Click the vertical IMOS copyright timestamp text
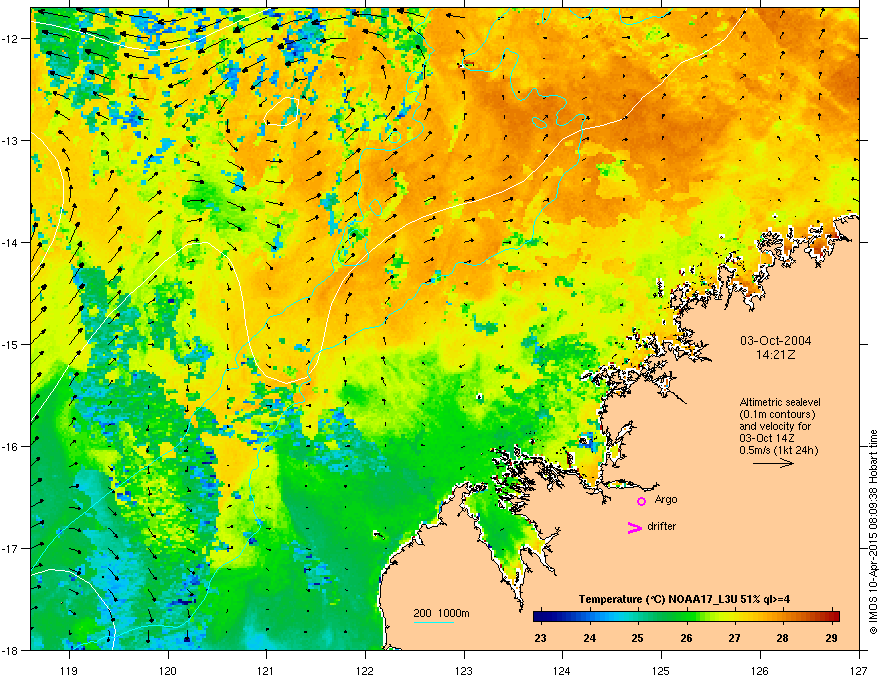Image resolution: width=880 pixels, height=680 pixels. pyautogui.click(x=873, y=531)
